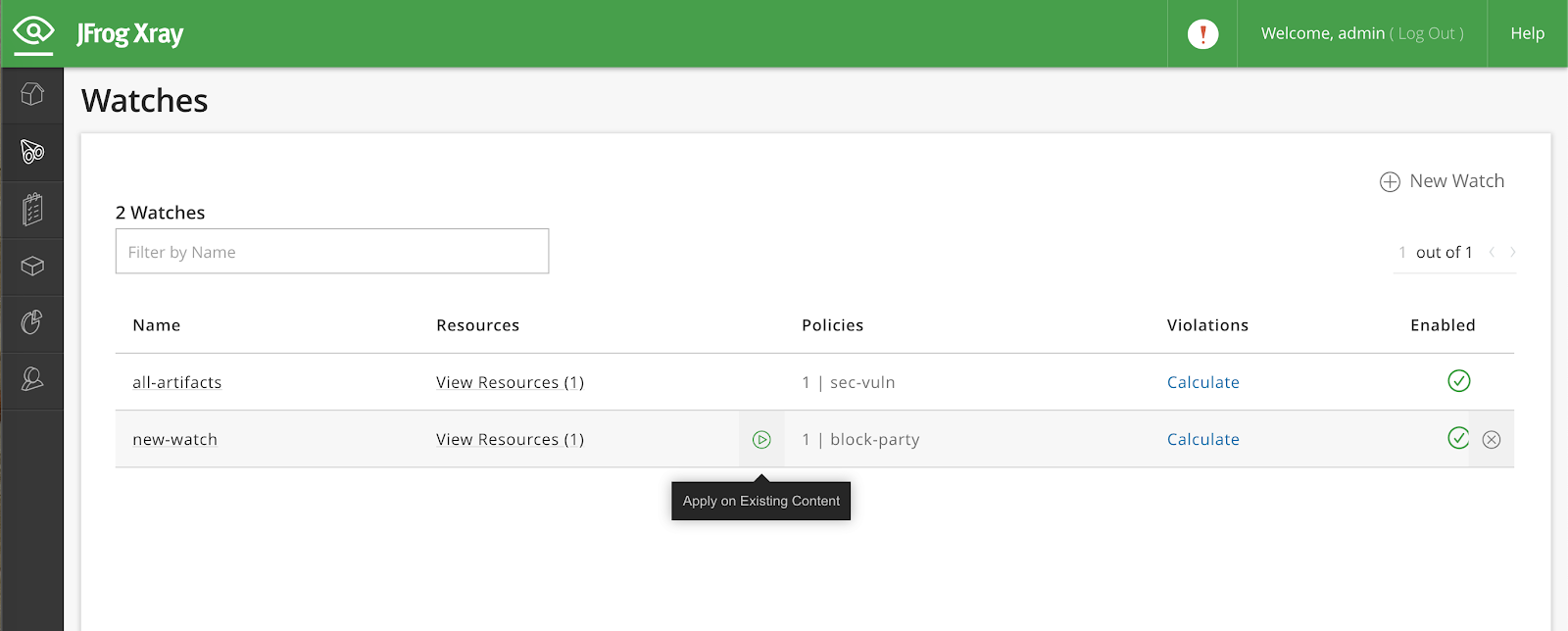Go to previous page arrow
The image size is (1568, 631).
(1492, 253)
